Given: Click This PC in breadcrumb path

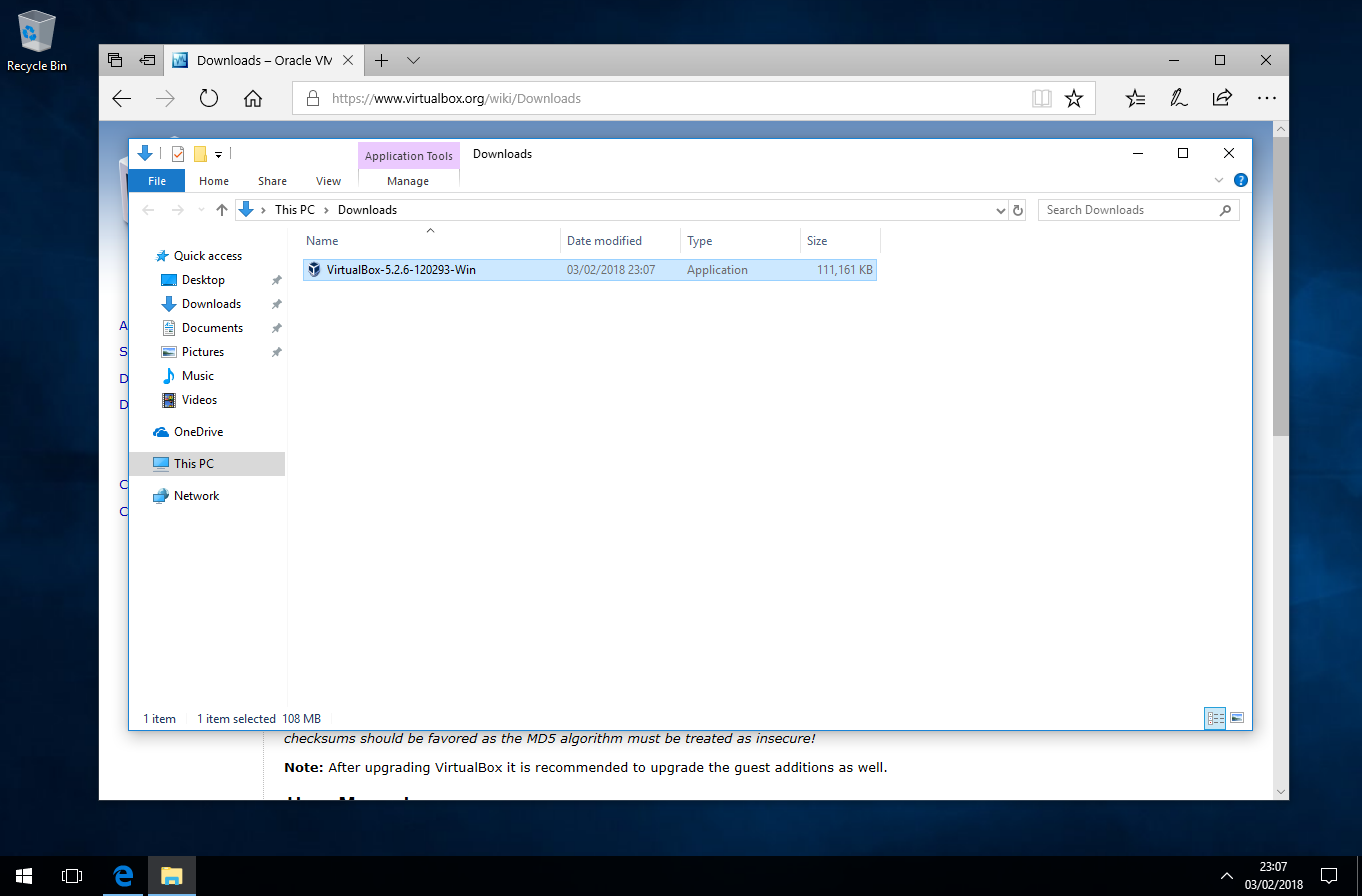Looking at the screenshot, I should coord(294,210).
